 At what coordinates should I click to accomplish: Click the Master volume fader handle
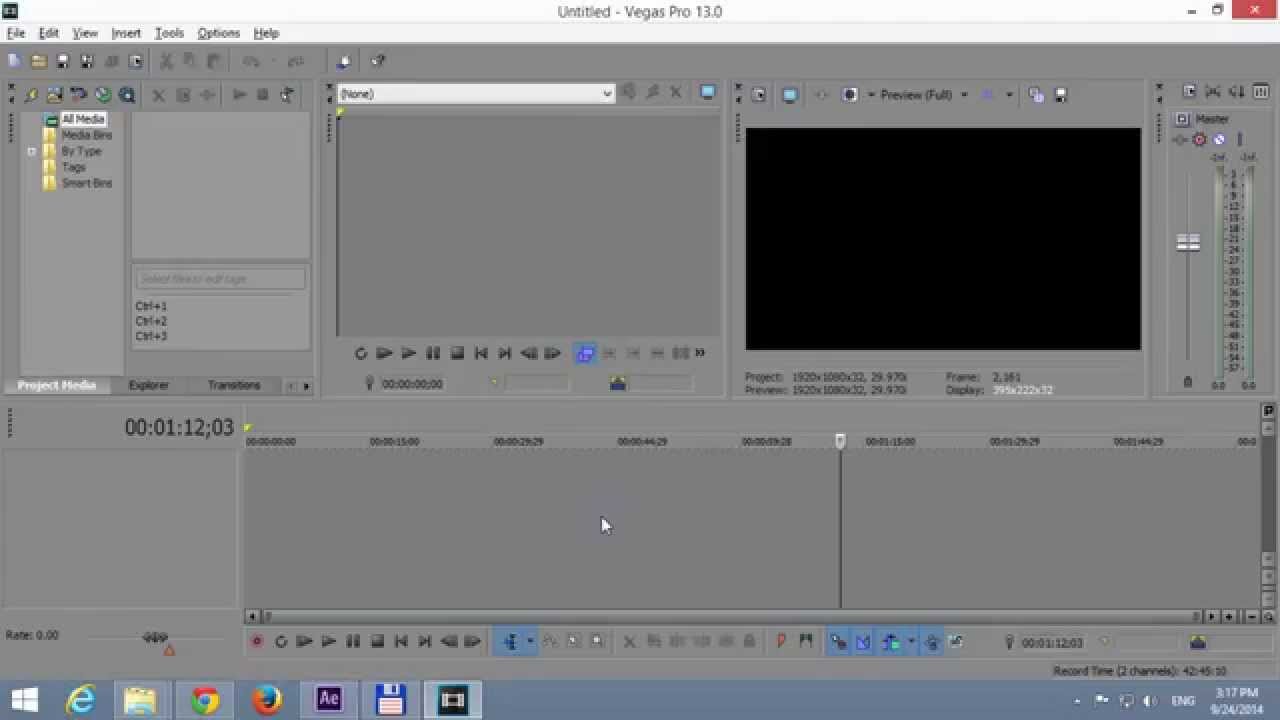1188,243
